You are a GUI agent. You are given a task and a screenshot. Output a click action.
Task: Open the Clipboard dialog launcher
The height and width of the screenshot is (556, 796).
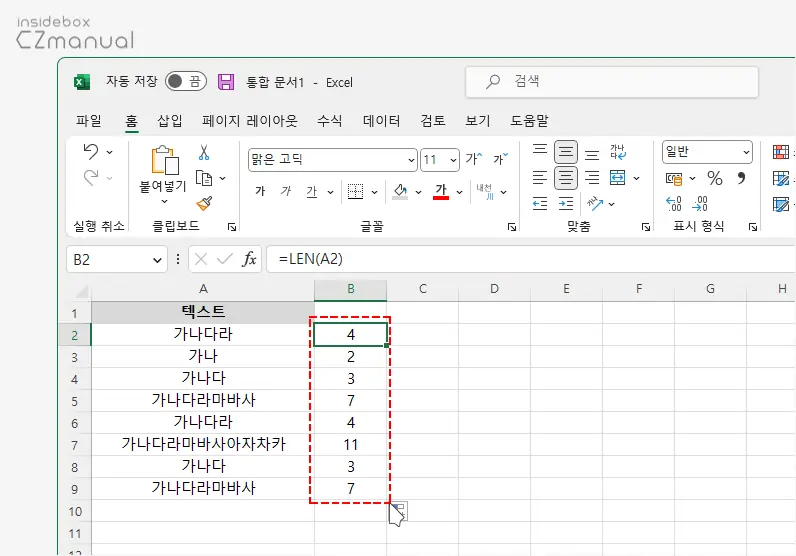click(232, 227)
